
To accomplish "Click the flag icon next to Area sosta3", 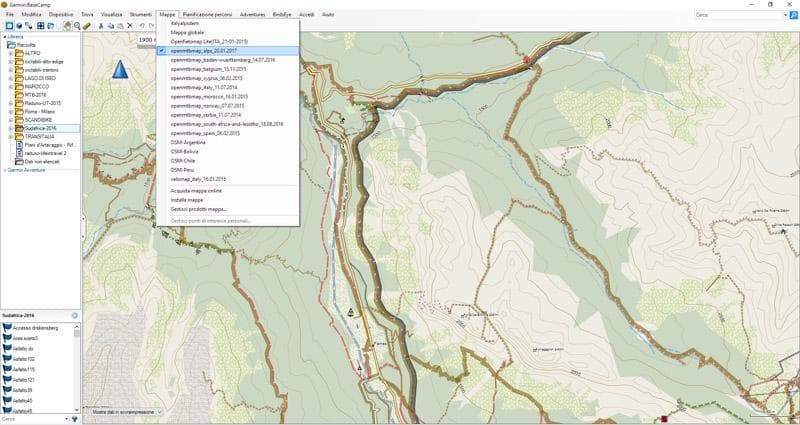I will pyautogui.click(x=7, y=338).
